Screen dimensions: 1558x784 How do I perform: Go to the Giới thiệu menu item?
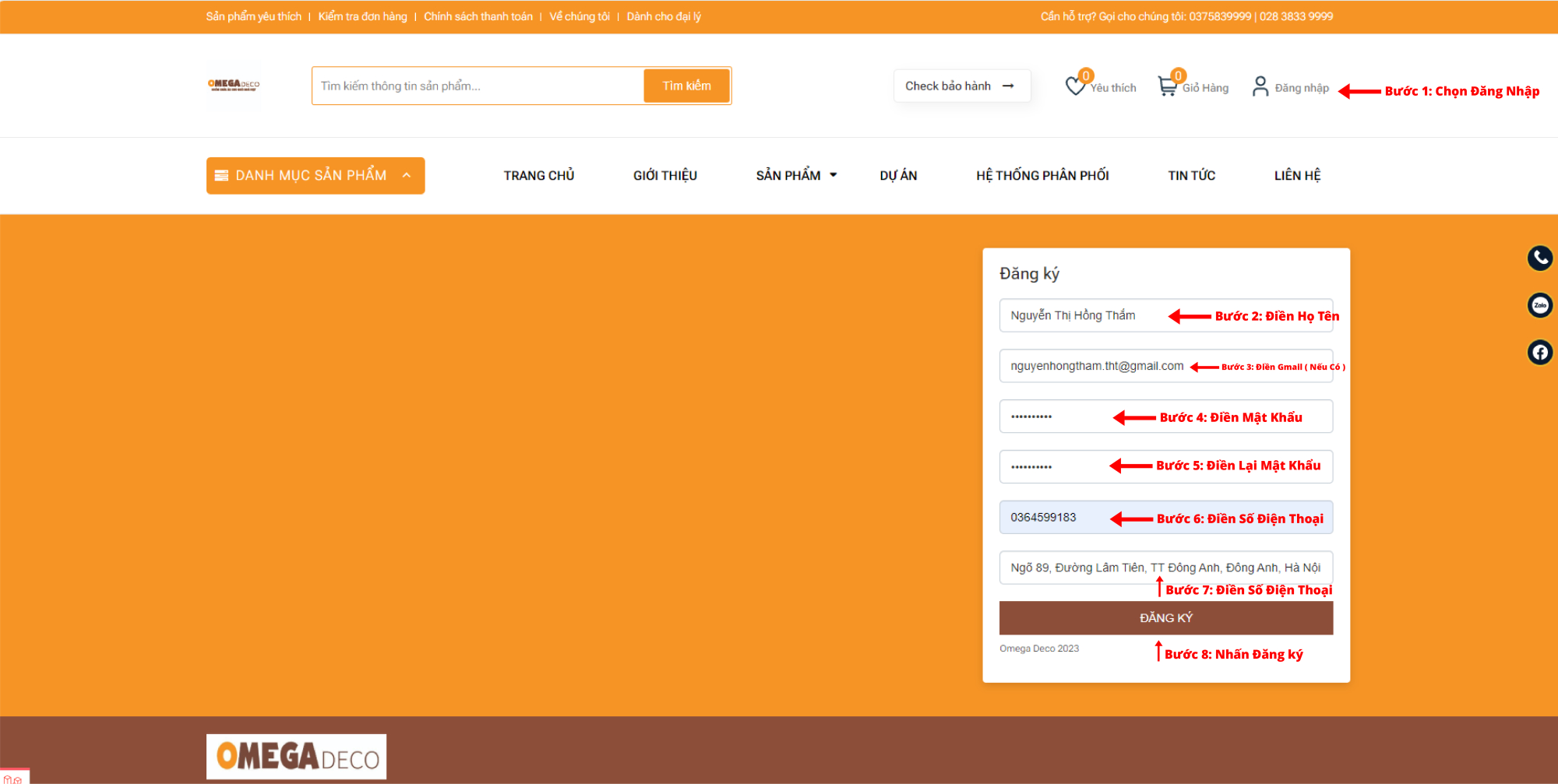pyautogui.click(x=665, y=176)
